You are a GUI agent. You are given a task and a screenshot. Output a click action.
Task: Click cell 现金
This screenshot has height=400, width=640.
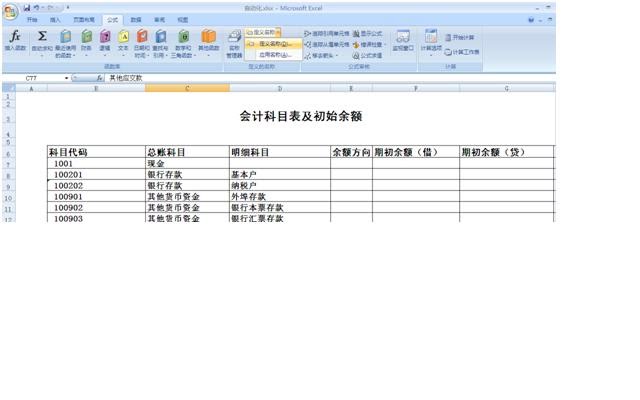187,164
